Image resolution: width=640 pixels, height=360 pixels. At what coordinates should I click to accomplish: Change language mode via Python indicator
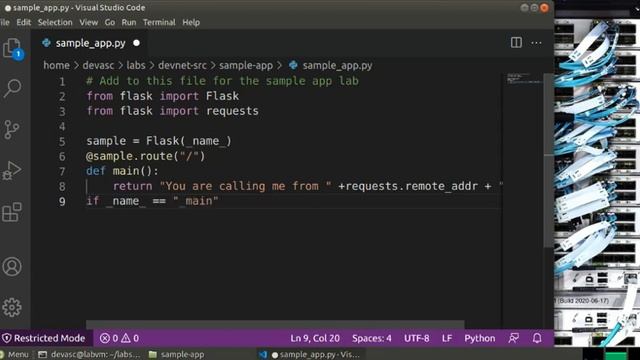[x=480, y=338]
